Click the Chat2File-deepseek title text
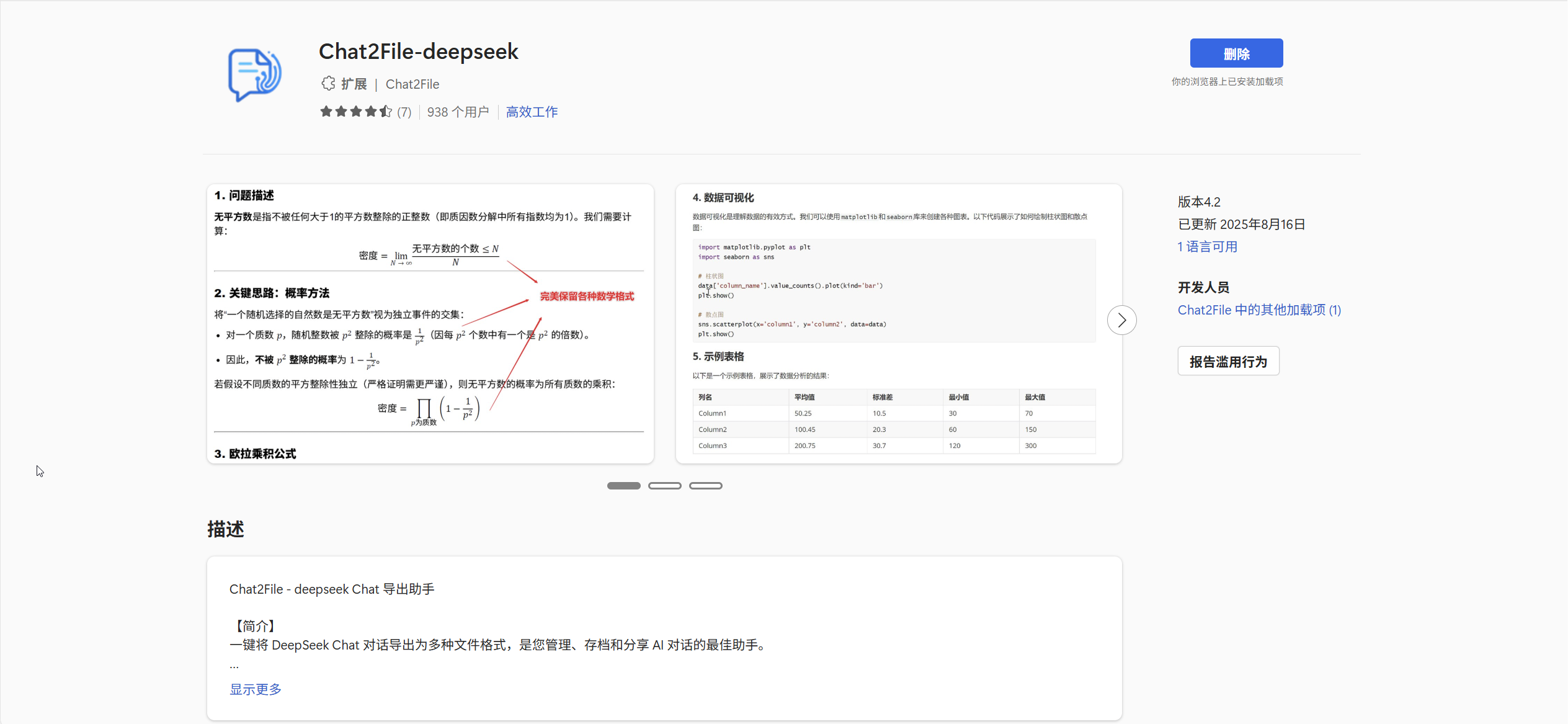 [x=419, y=51]
